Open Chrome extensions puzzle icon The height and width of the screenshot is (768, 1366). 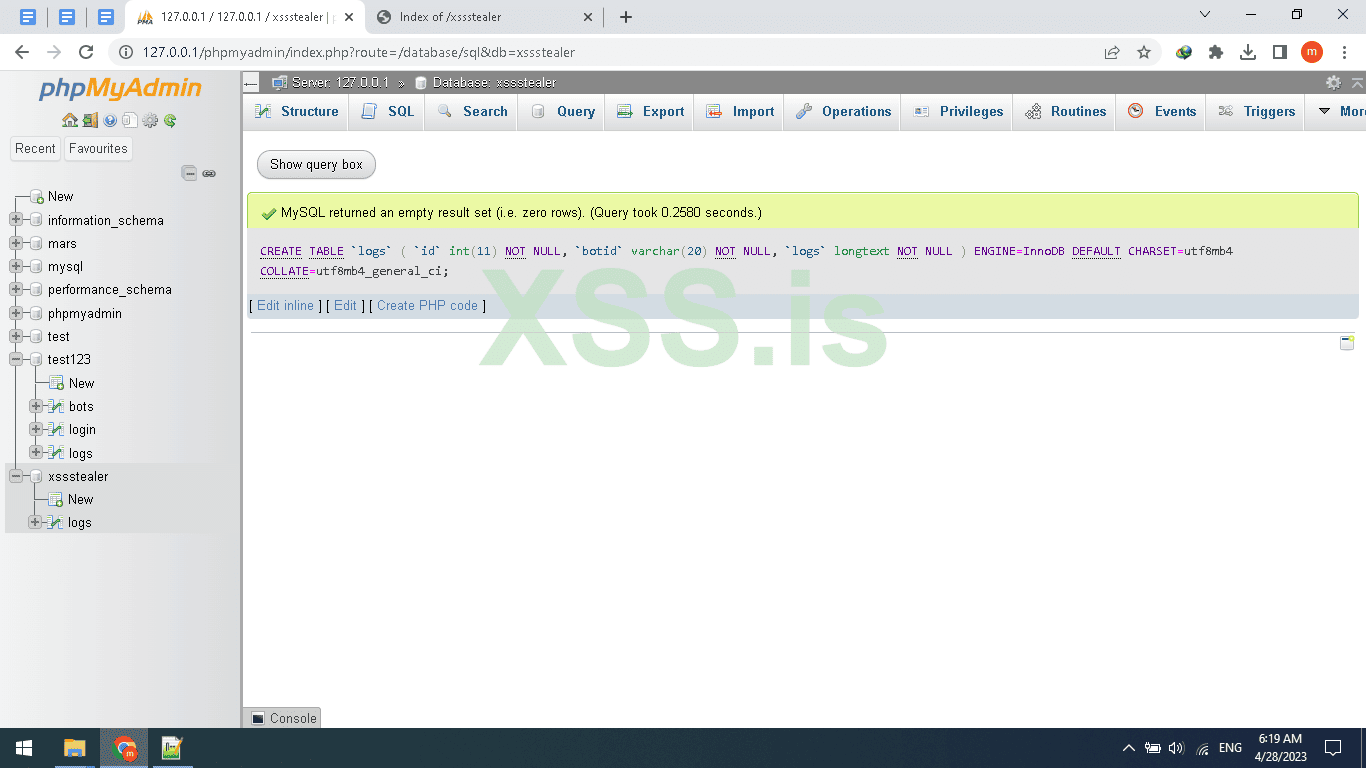point(1216,52)
